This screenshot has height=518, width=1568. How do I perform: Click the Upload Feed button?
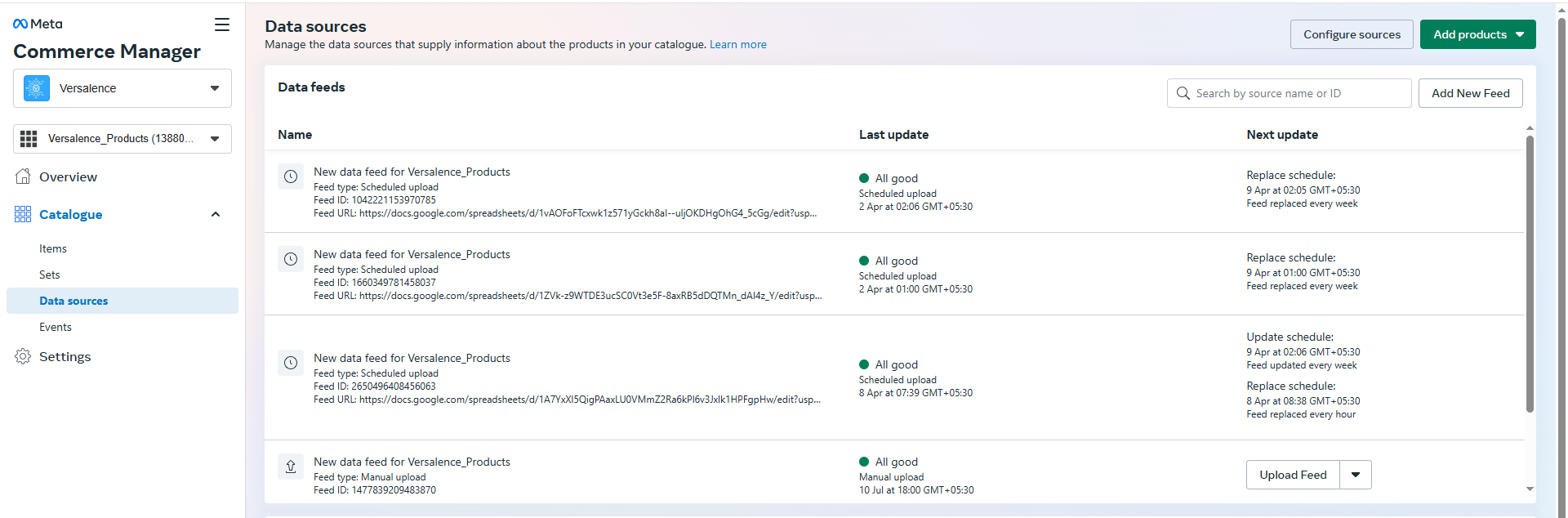[x=1293, y=475]
